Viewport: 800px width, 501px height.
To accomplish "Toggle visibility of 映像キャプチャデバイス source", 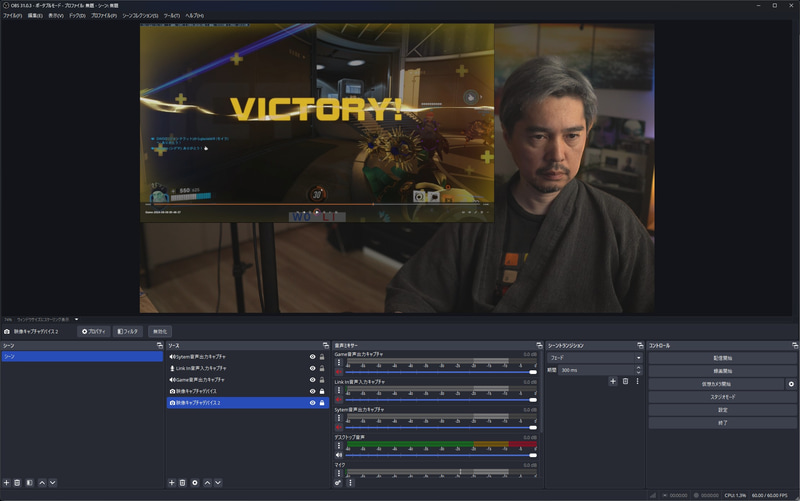I will pyautogui.click(x=313, y=391).
